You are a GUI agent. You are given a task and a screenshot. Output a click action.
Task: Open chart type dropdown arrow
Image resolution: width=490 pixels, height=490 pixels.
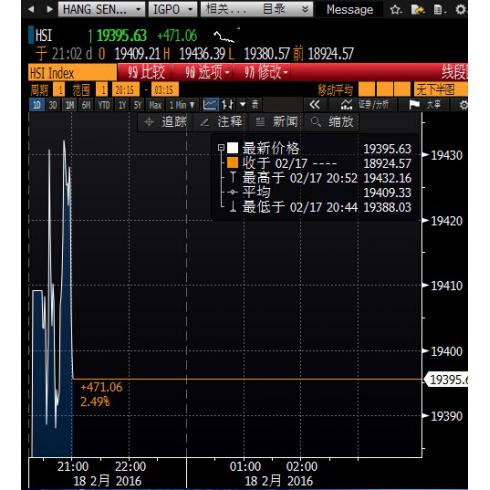pyautogui.click(x=243, y=105)
